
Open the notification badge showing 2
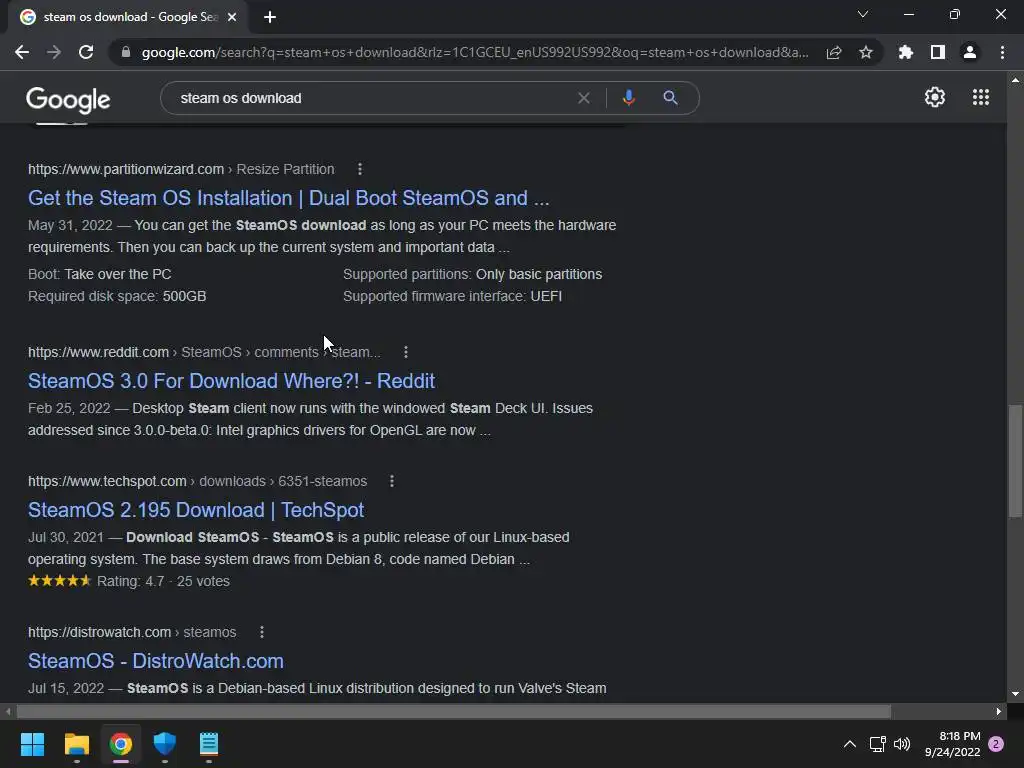(996, 744)
